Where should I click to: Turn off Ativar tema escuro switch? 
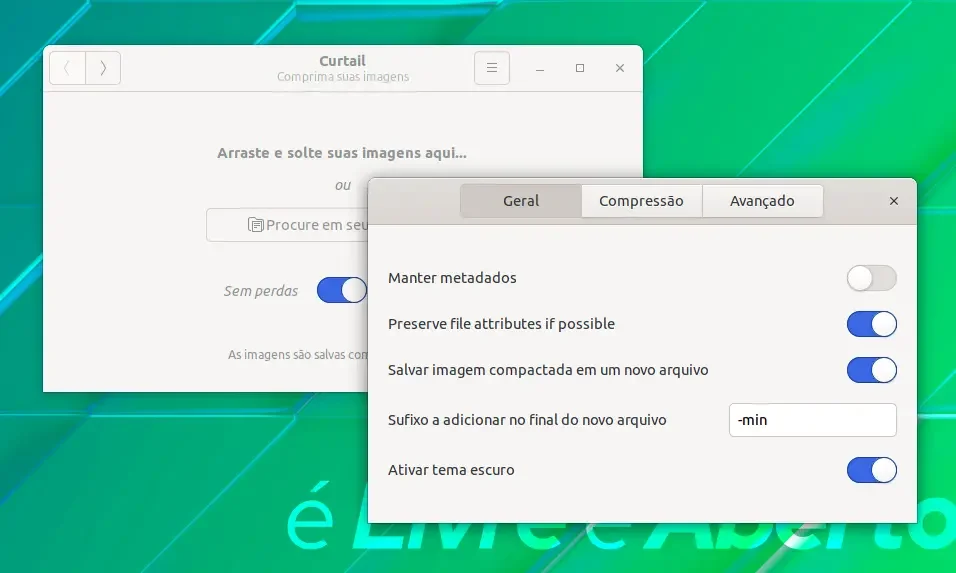pyautogui.click(x=872, y=470)
